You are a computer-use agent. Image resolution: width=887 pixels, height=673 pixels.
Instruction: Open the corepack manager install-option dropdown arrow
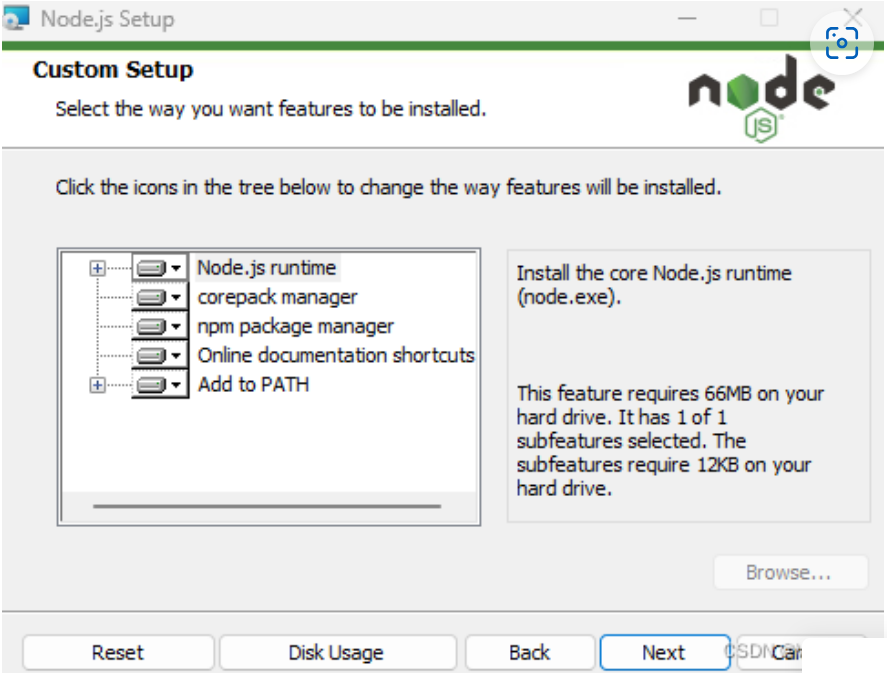click(x=177, y=298)
